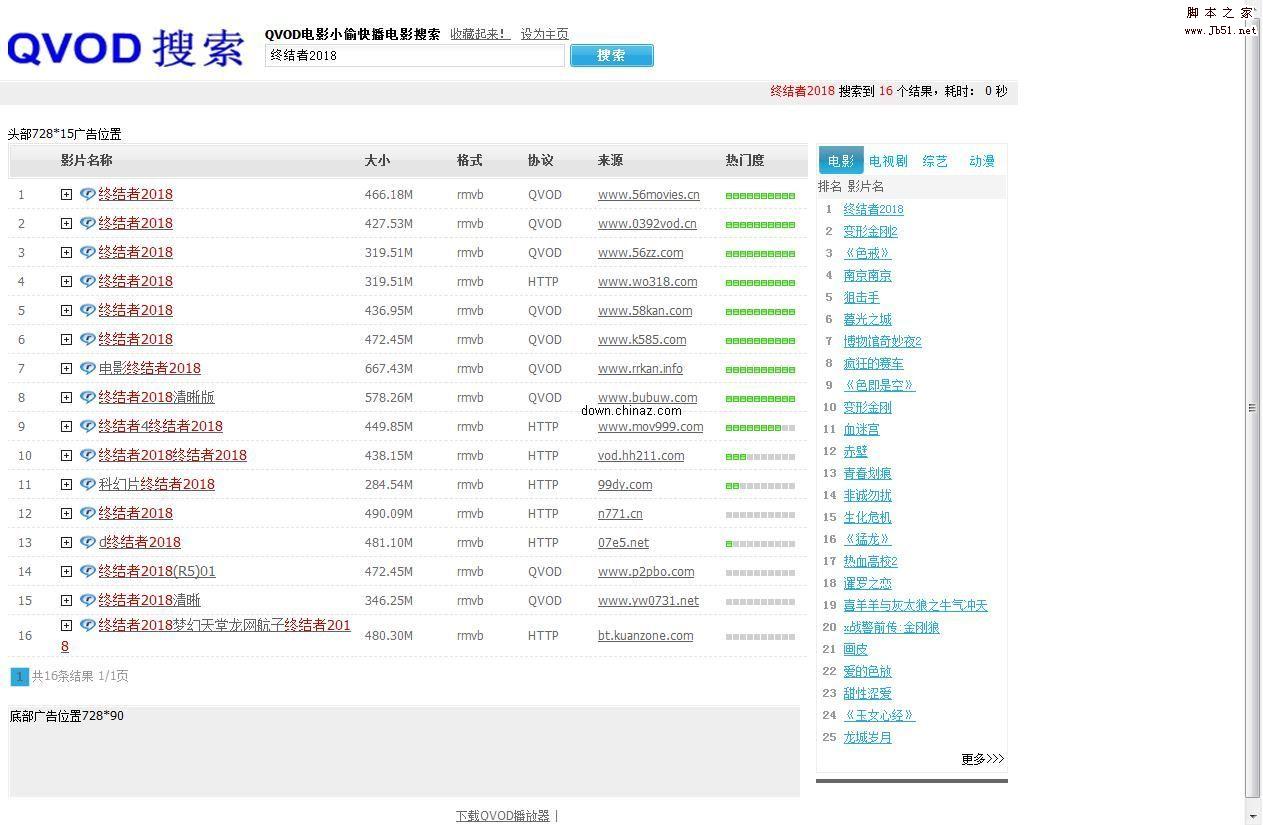
Task: Click the eye icon in row 16
Action: [88, 625]
